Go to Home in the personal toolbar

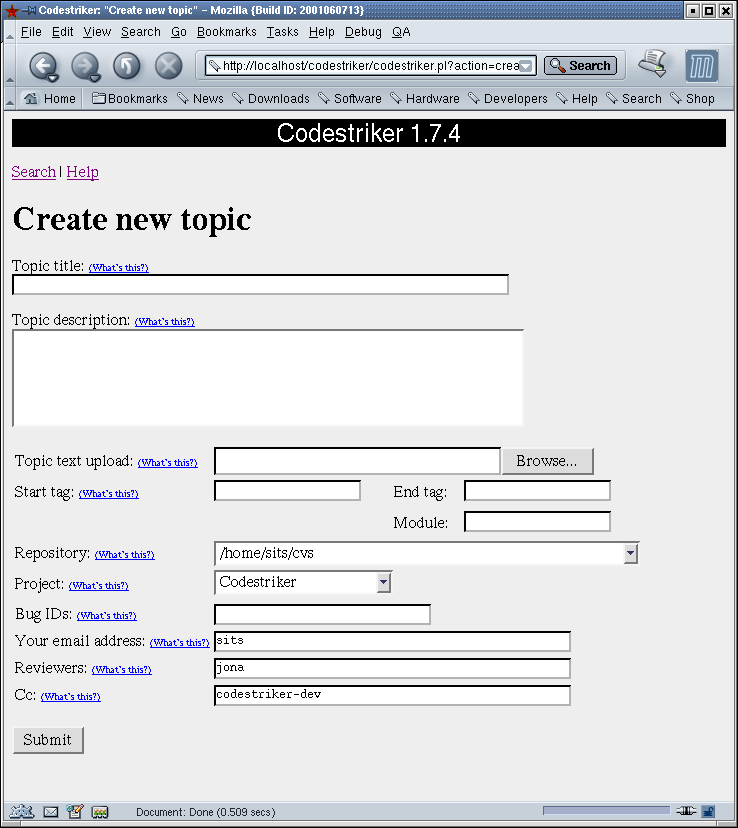50,98
